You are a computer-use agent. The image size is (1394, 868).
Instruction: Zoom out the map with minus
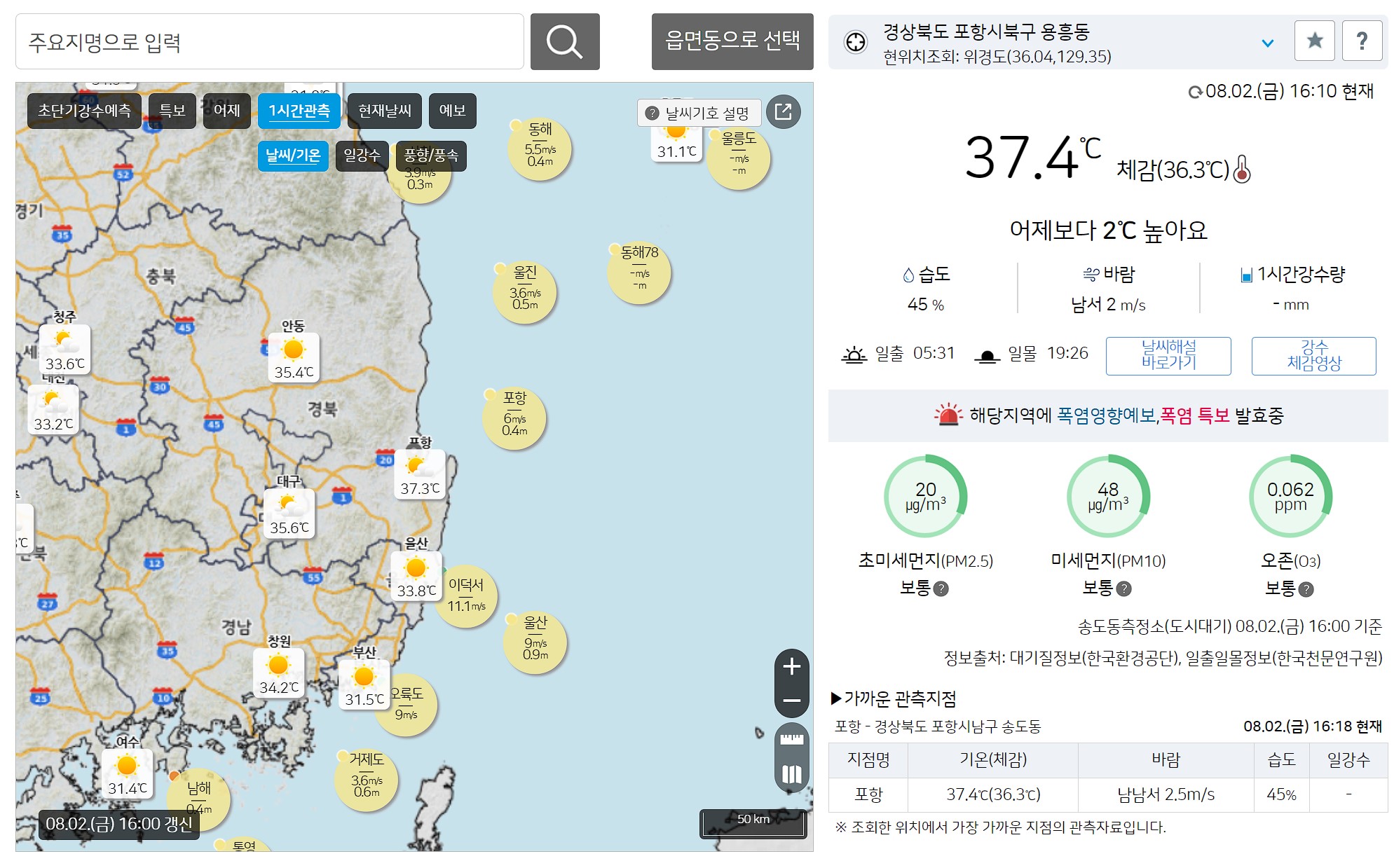click(791, 700)
